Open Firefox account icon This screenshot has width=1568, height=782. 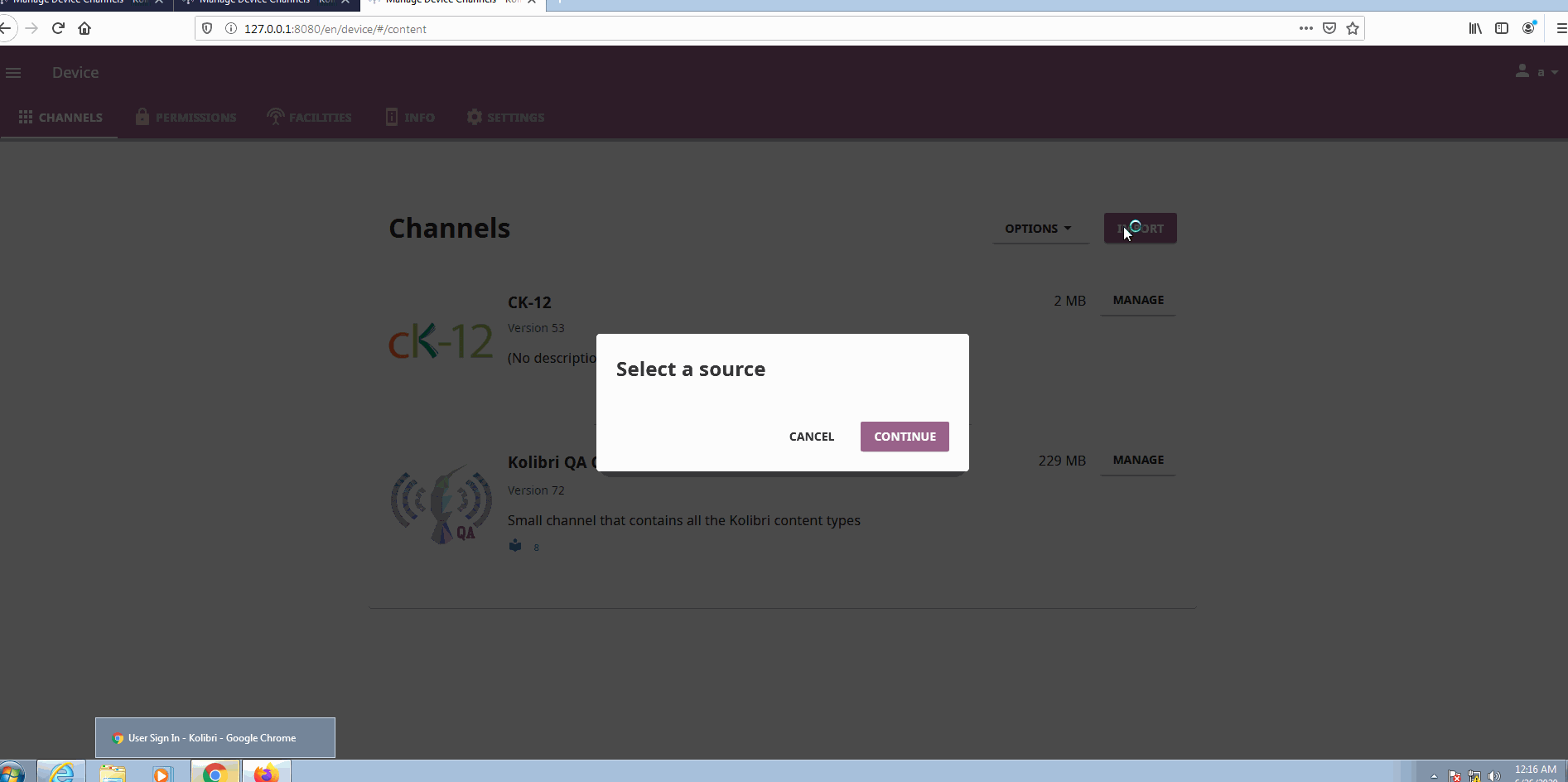(x=1528, y=28)
